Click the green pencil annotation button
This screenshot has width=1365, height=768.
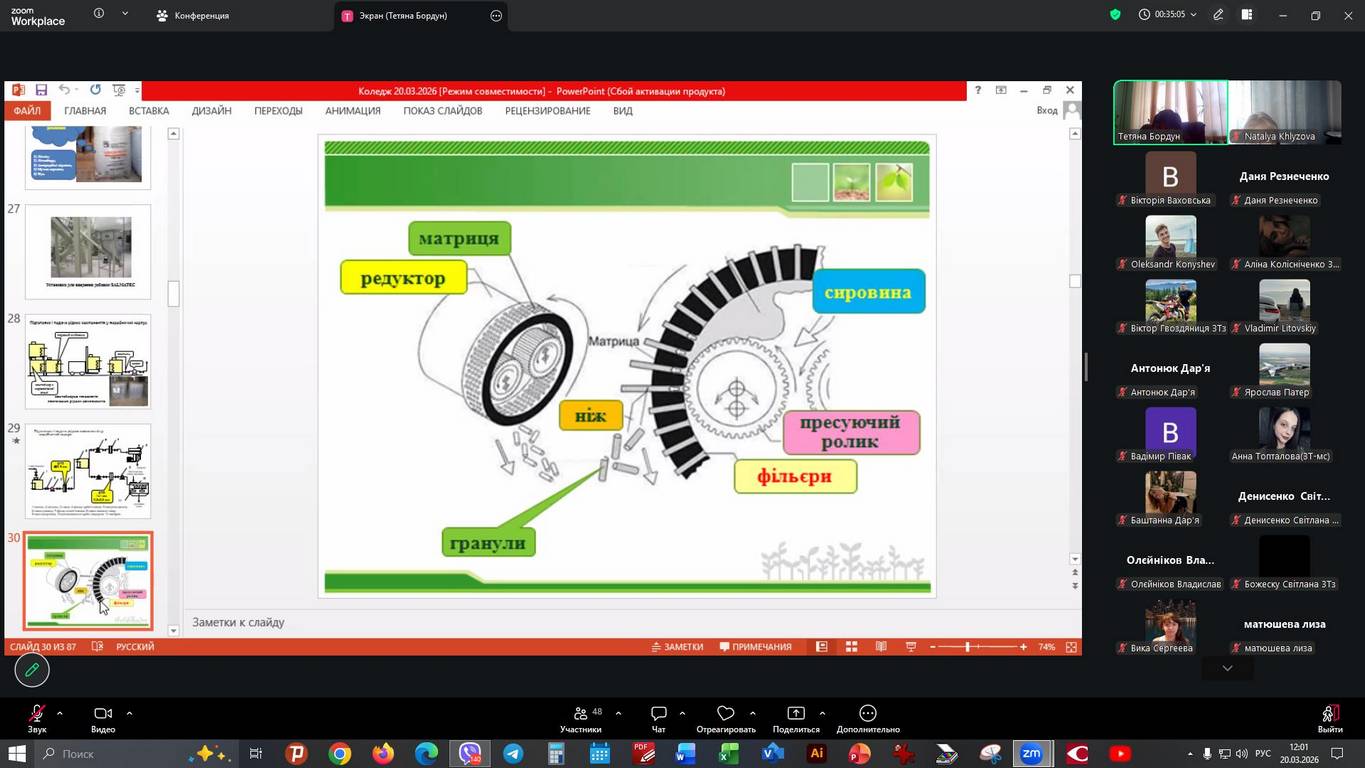pos(32,670)
